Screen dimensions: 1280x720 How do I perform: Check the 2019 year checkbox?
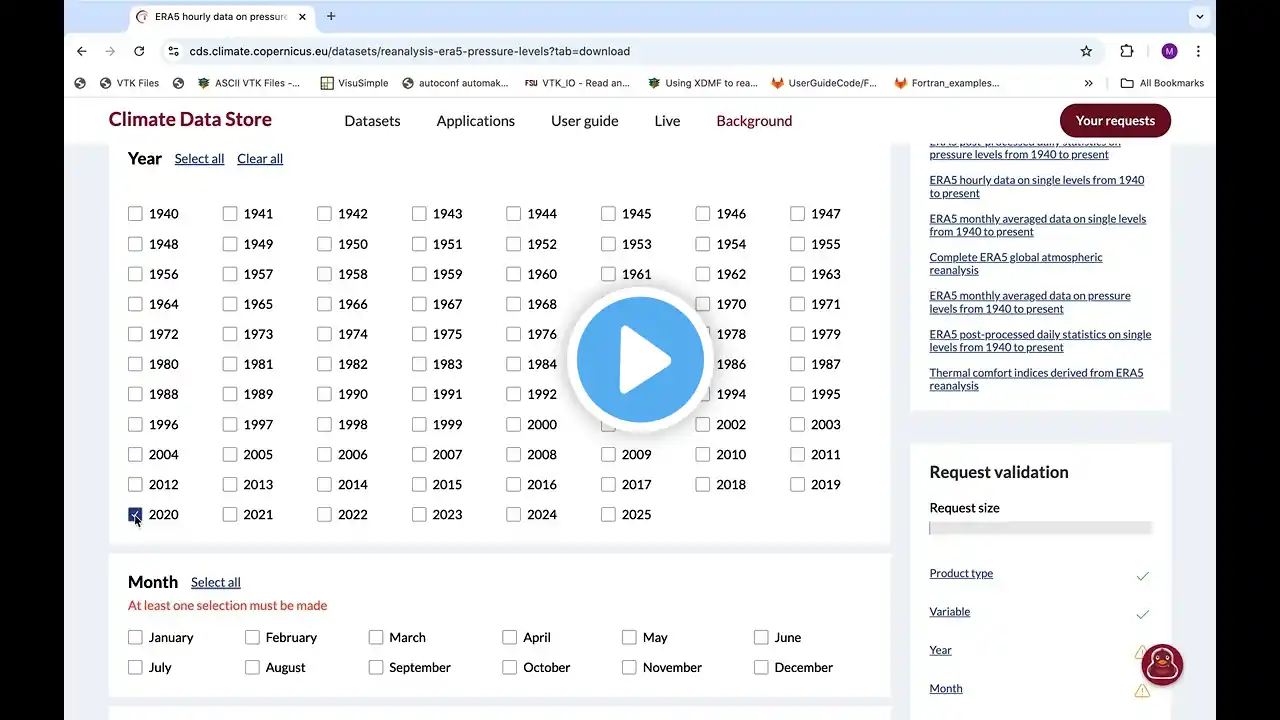(x=797, y=485)
